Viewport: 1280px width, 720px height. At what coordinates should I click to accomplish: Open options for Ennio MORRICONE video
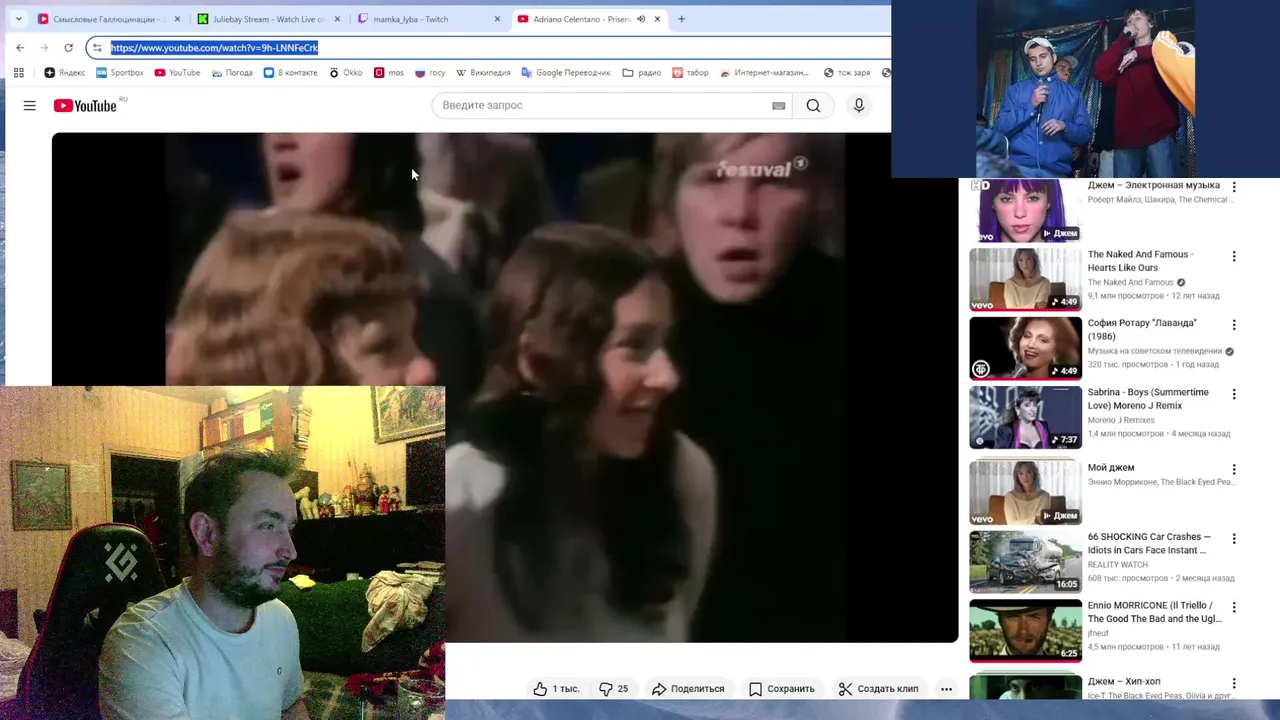1234,607
